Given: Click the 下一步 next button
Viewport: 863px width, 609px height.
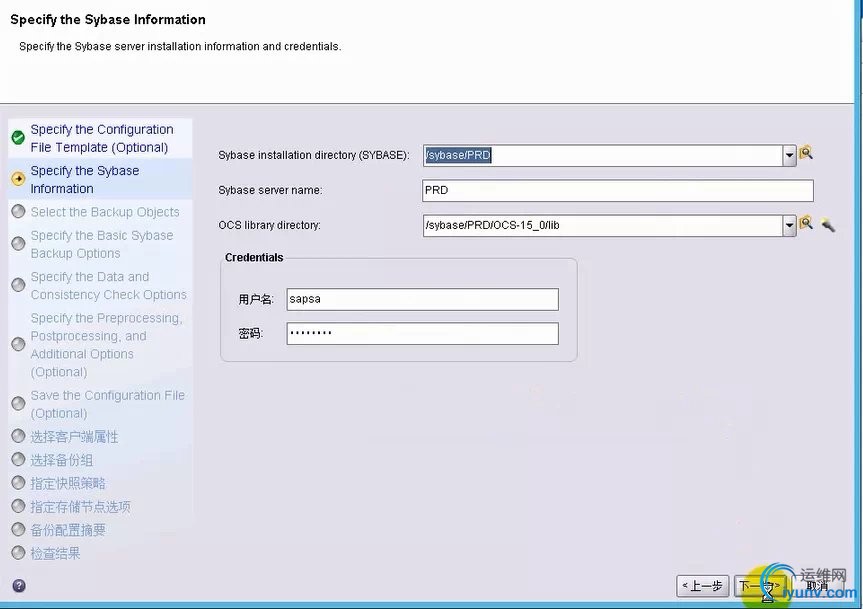Looking at the screenshot, I should [760, 586].
